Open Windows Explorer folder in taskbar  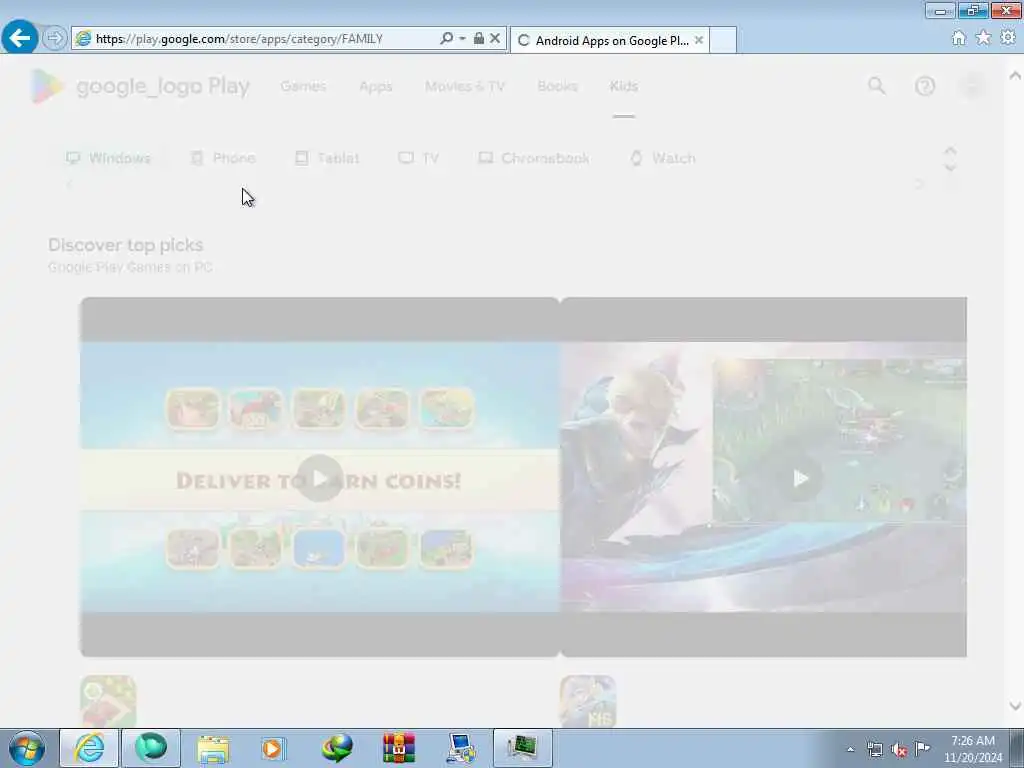[x=213, y=748]
